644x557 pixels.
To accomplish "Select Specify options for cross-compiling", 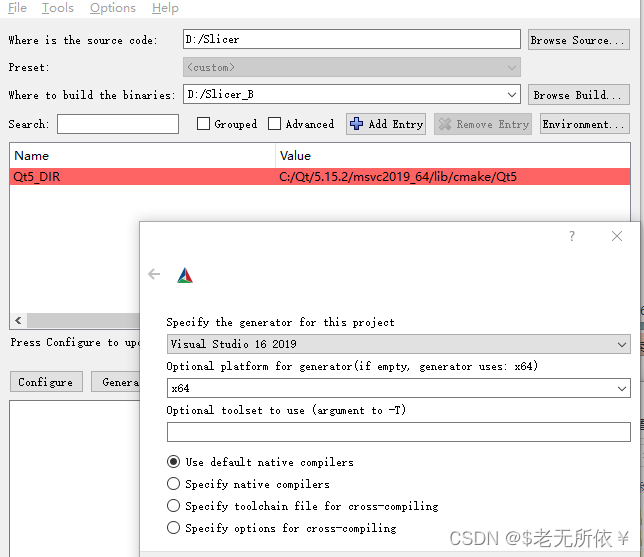I will [x=173, y=527].
